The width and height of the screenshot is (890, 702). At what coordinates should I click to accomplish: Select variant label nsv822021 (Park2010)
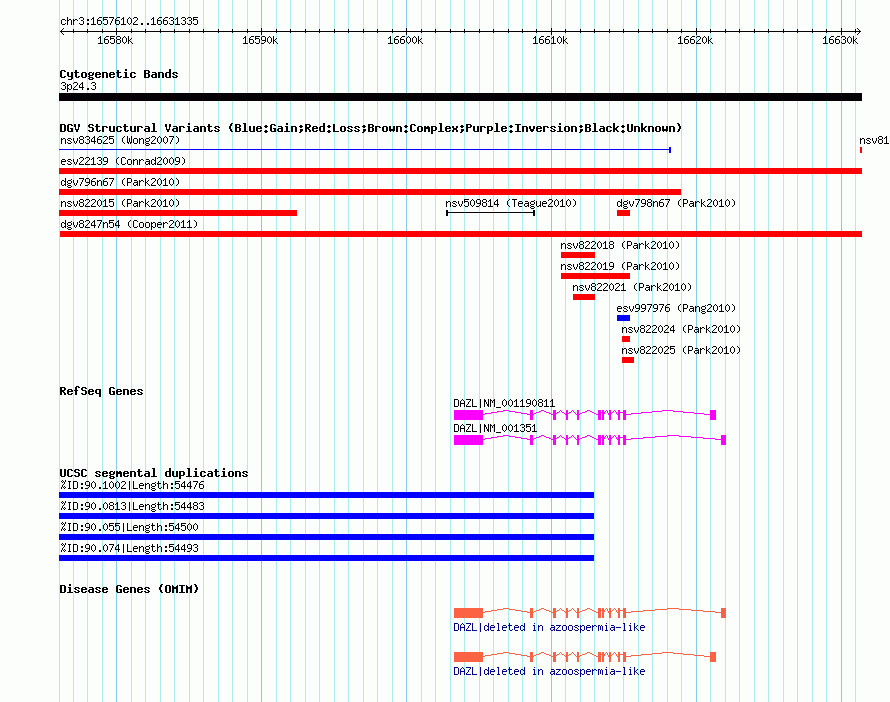(x=632, y=287)
